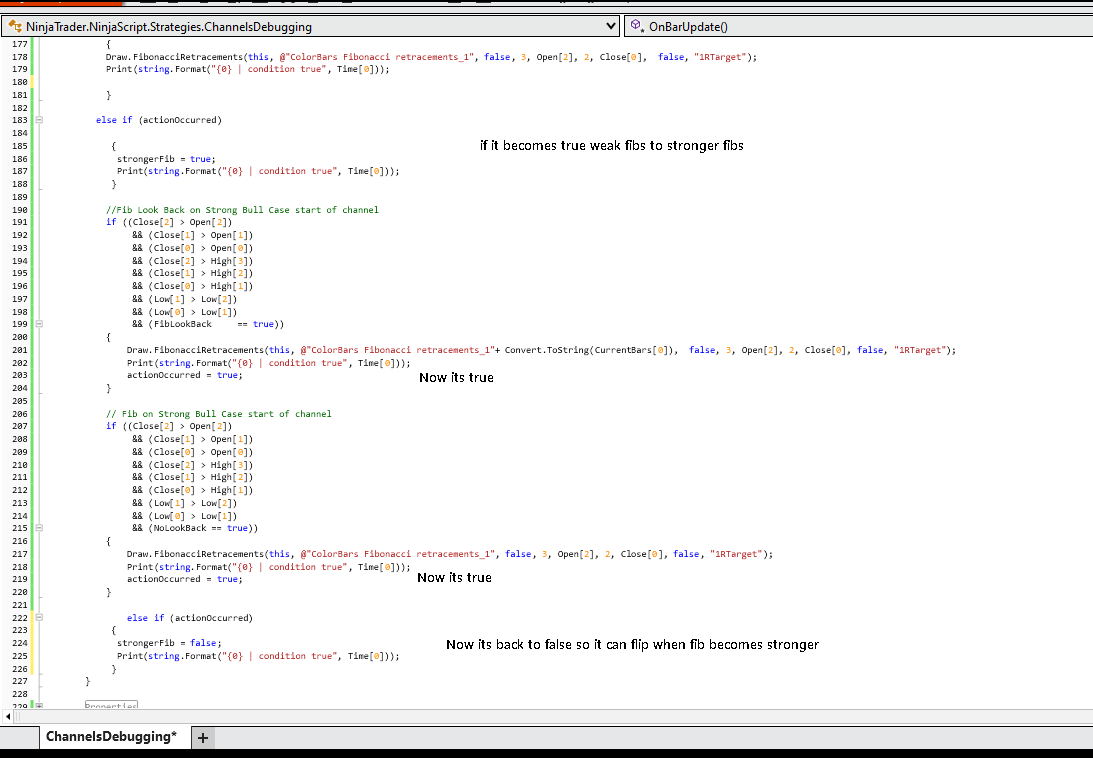This screenshot has width=1093, height=758.
Task: Click Draw.FibonacciRetracements call on line 217
Action: (x=450, y=554)
